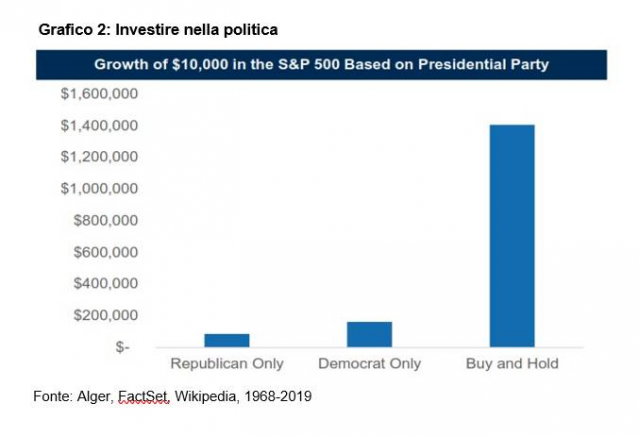Click the Democrat Only bar
The image size is (639, 437).
369,334
